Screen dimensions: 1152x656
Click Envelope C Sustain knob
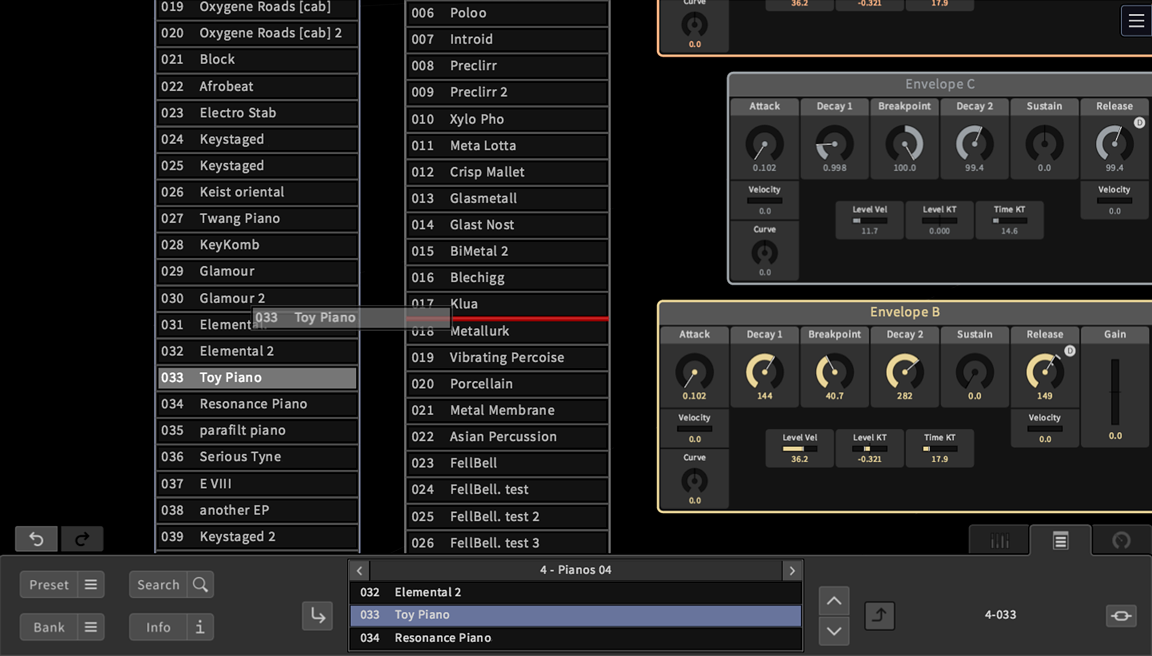[x=1044, y=144]
